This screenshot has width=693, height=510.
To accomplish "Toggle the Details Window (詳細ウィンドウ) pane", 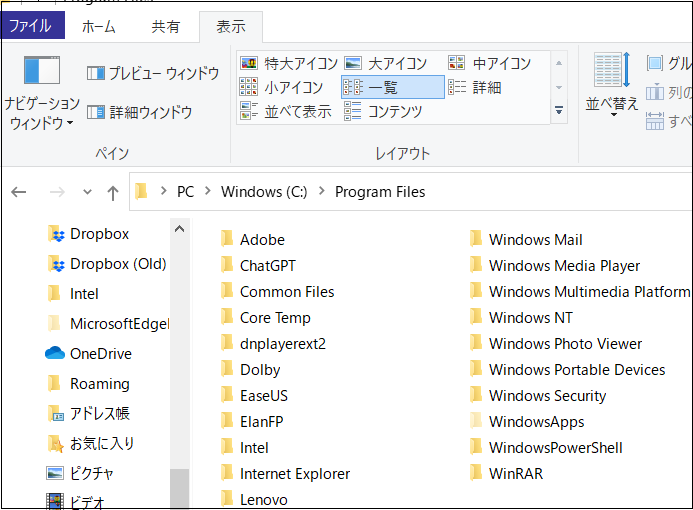I will tap(140, 112).
